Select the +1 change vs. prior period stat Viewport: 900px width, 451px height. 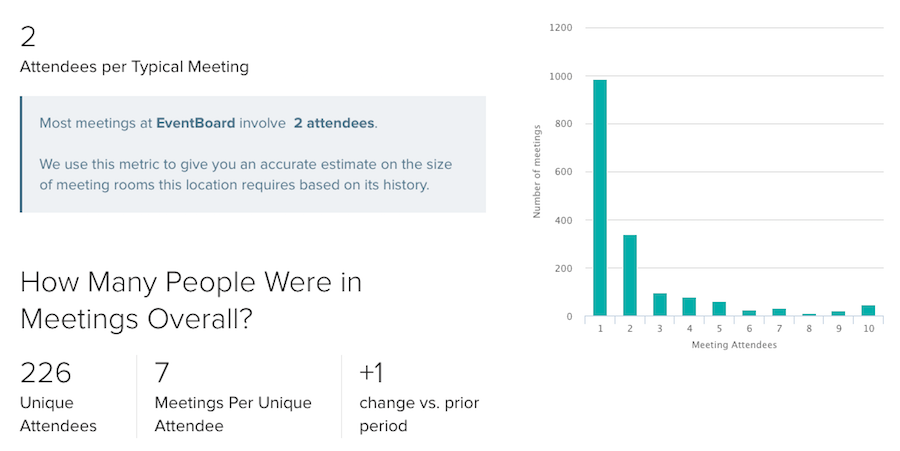click(419, 396)
